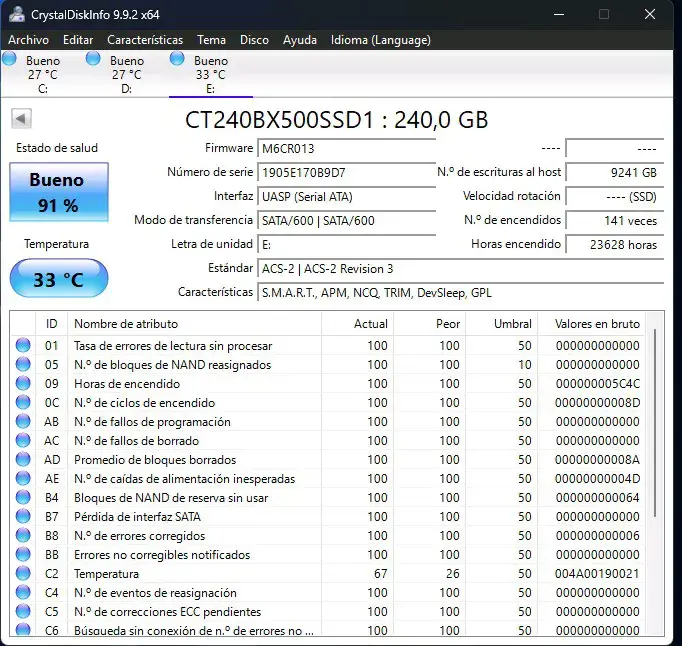Click status orb of attribute B4 row
682x646 pixels.
(x=23, y=497)
